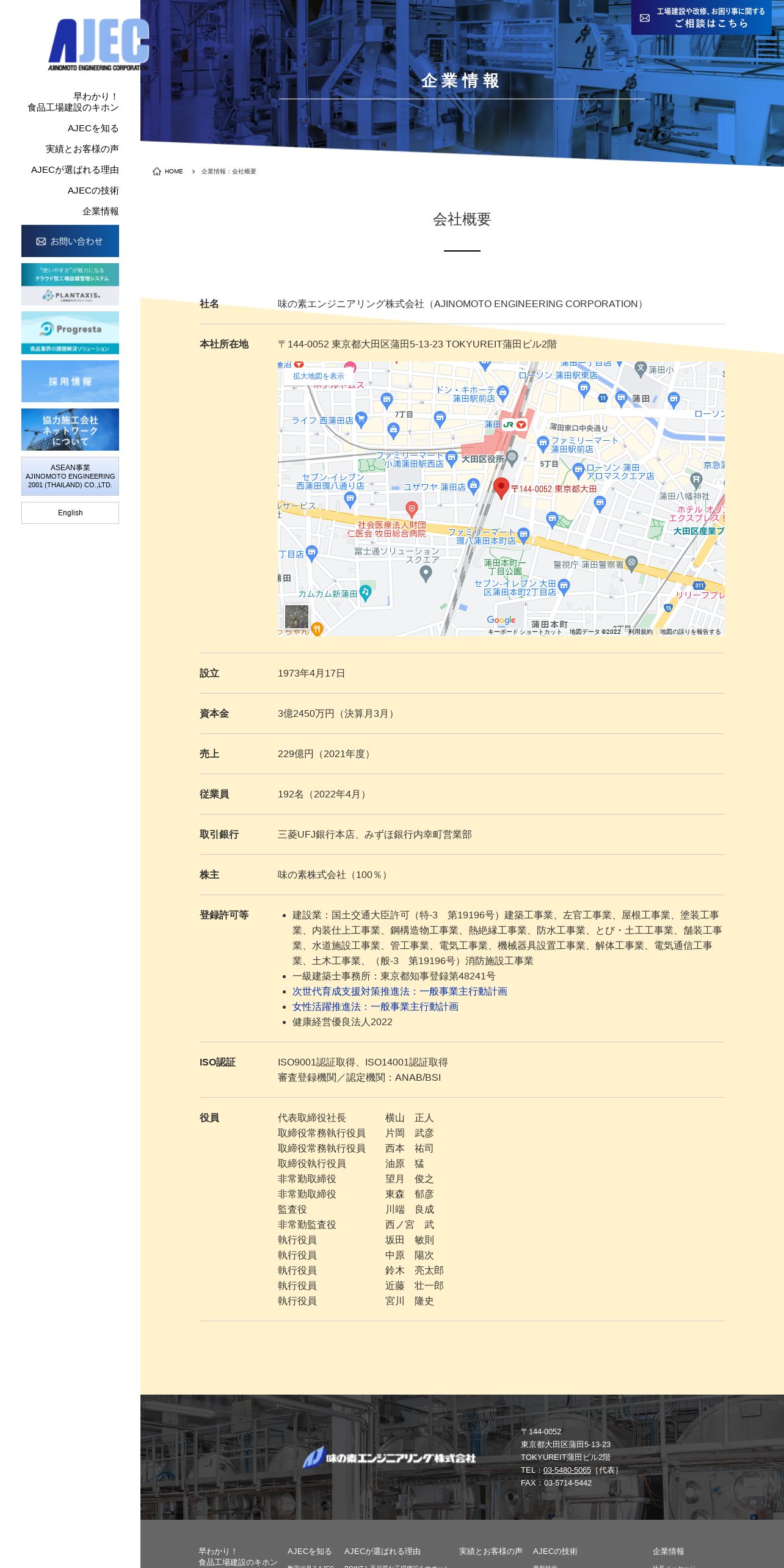
Task: Click the 協力施工会社ネットワーク banner
Action: coord(70,430)
